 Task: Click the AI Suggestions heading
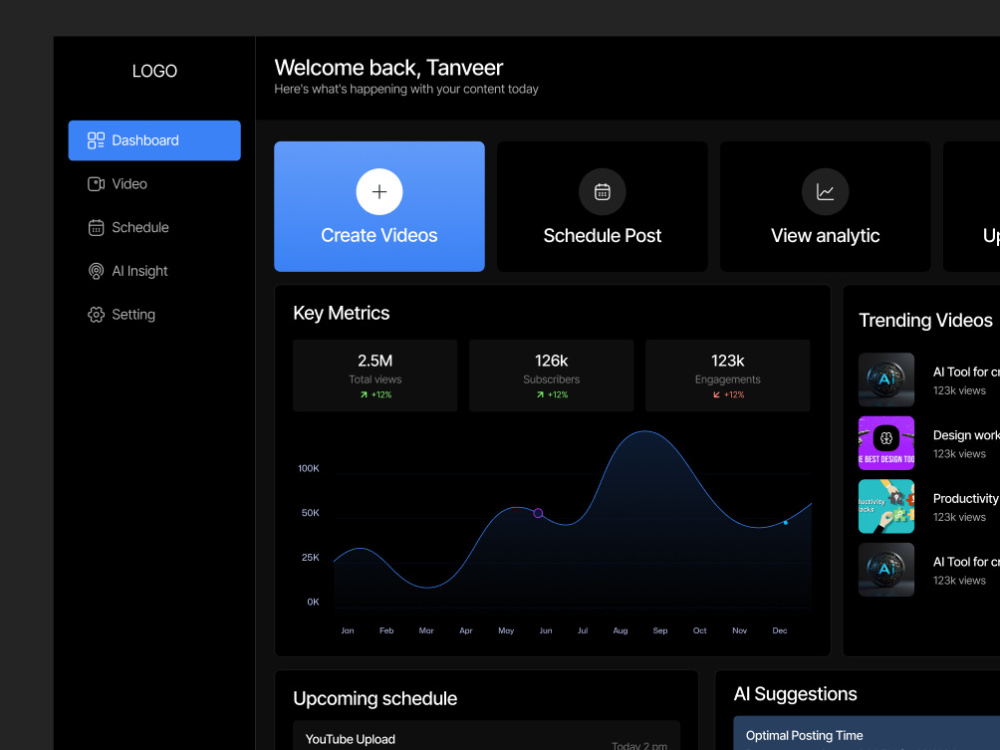coord(795,694)
